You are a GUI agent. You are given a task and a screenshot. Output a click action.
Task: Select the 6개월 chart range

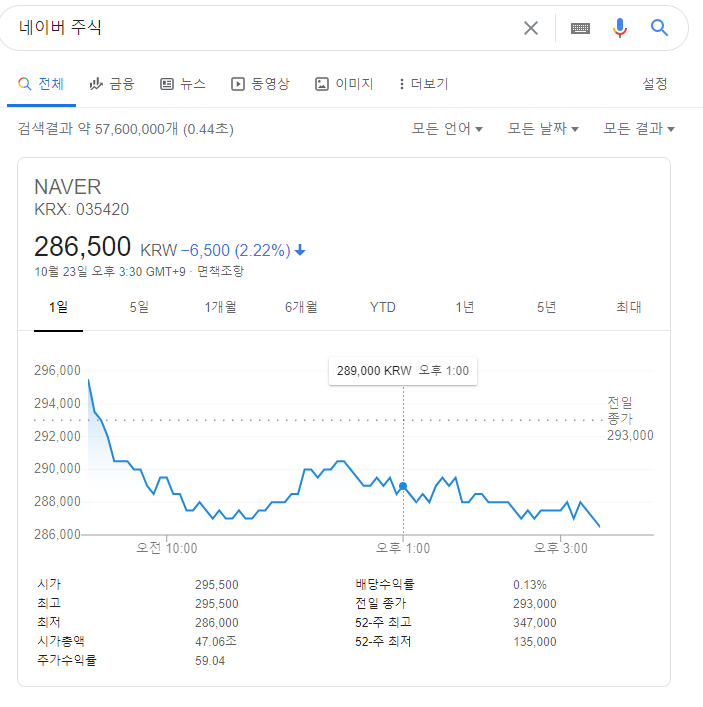pyautogui.click(x=301, y=308)
